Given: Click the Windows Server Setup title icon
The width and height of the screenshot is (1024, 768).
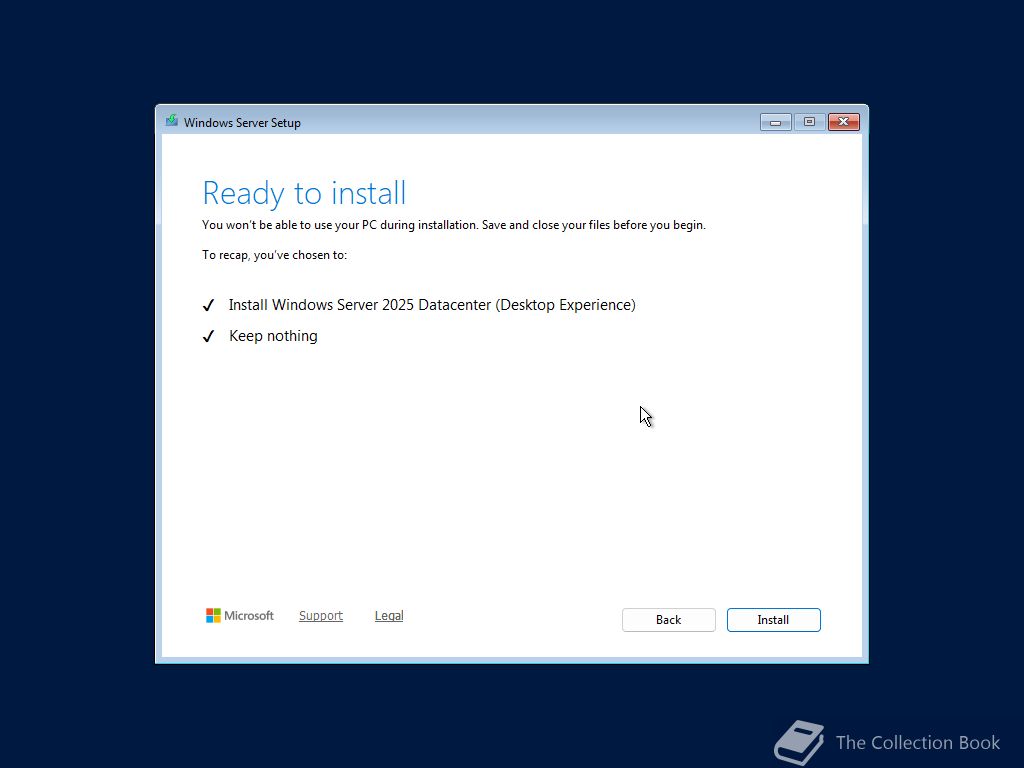Looking at the screenshot, I should point(171,121).
